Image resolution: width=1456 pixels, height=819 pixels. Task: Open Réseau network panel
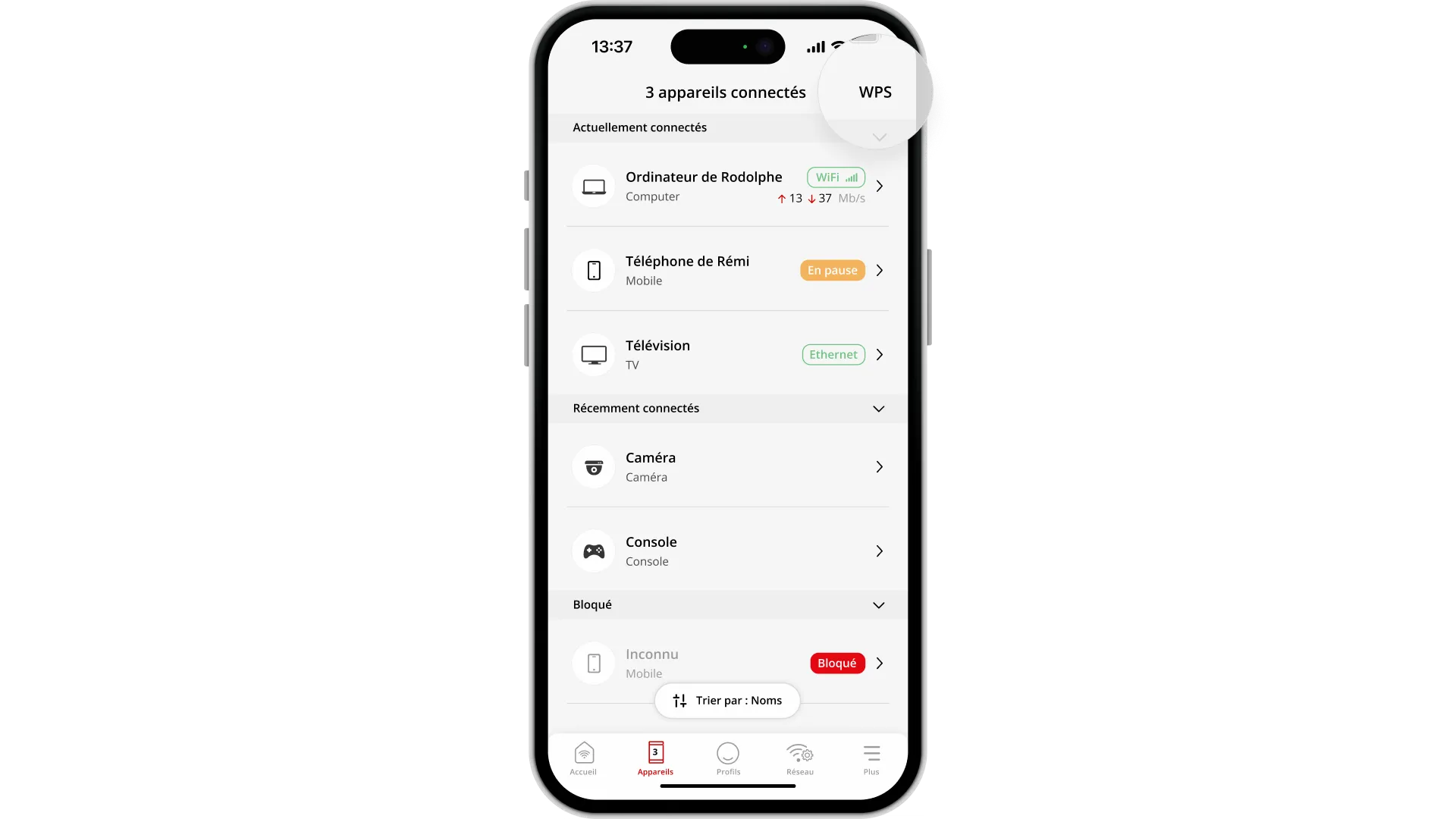(x=799, y=758)
